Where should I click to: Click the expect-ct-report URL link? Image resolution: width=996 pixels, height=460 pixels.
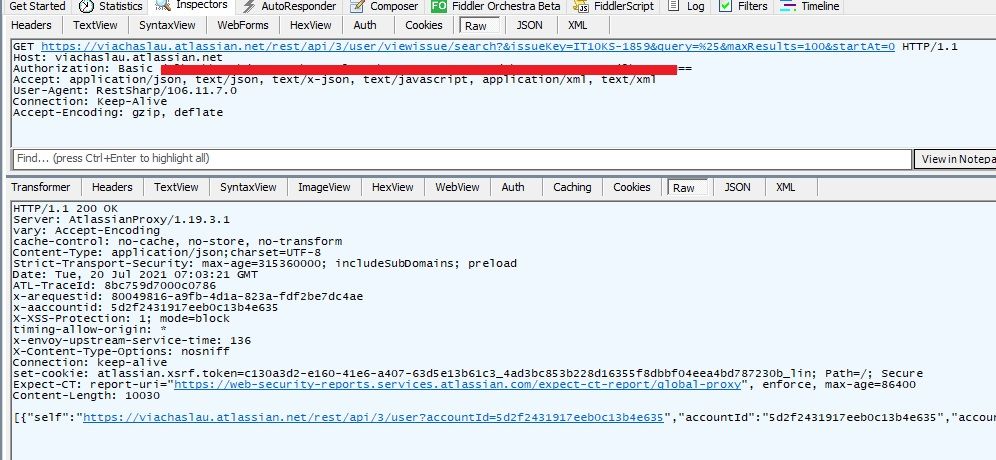pos(458,384)
